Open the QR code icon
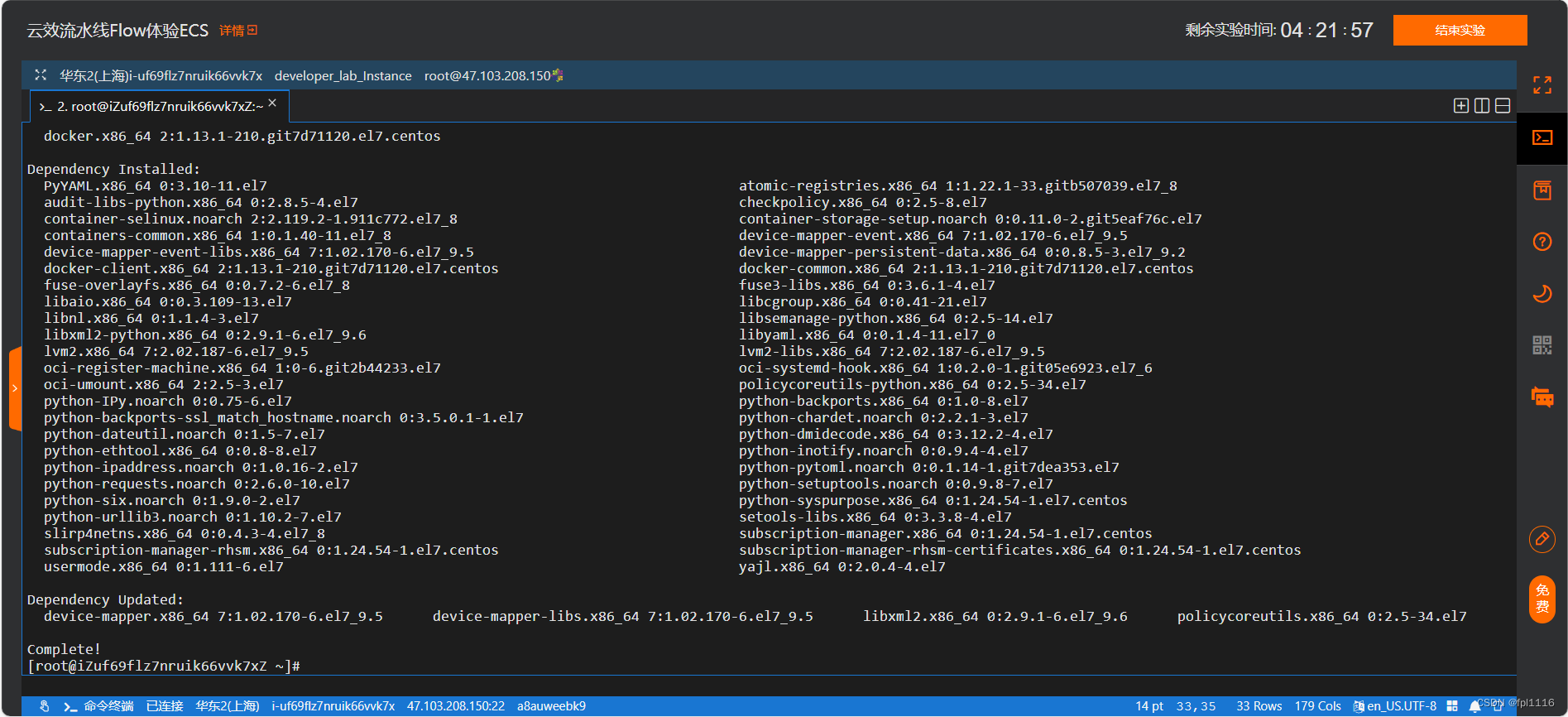Screen dimensions: 1568x717 pyautogui.click(x=1542, y=344)
